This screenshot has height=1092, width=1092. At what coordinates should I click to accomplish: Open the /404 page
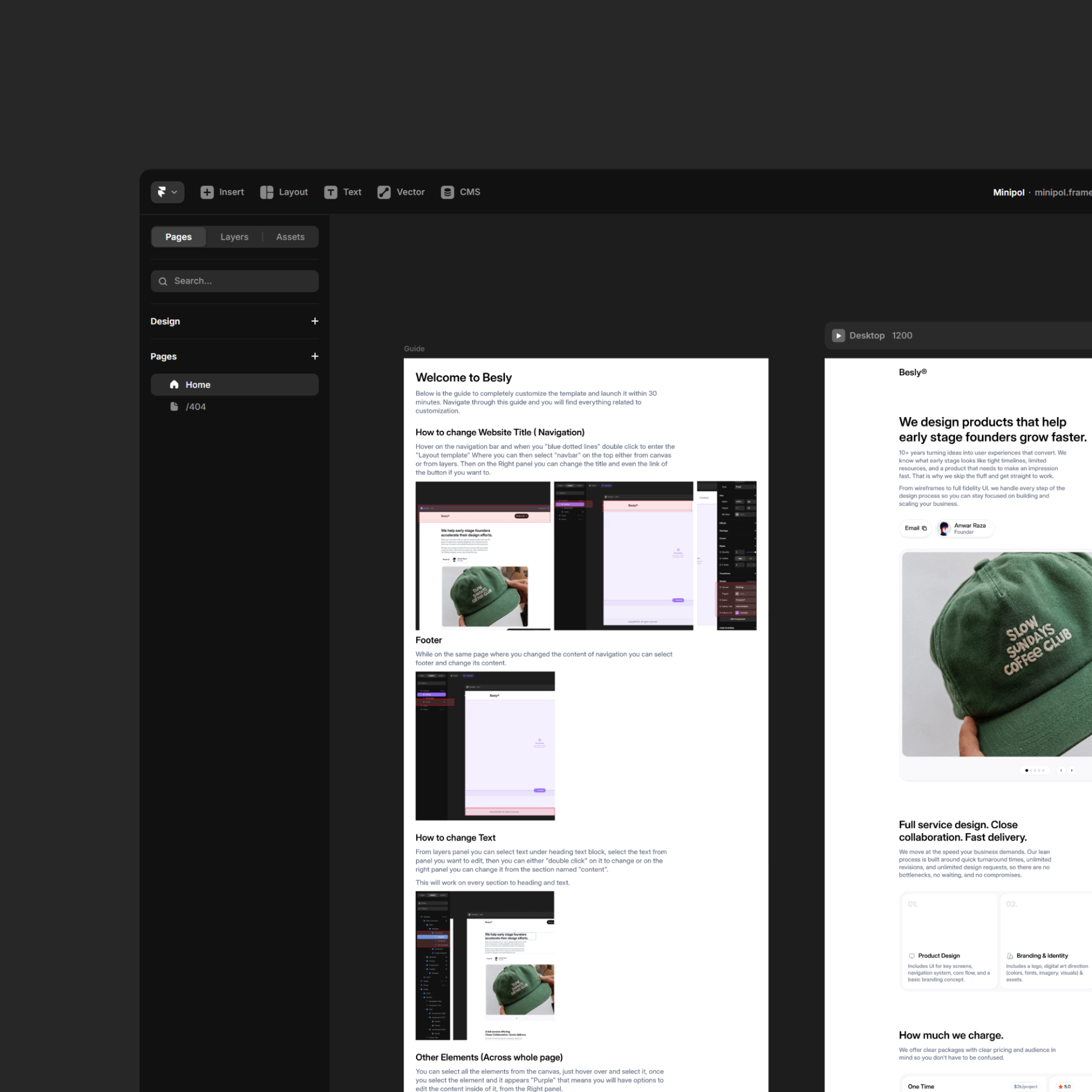click(195, 406)
